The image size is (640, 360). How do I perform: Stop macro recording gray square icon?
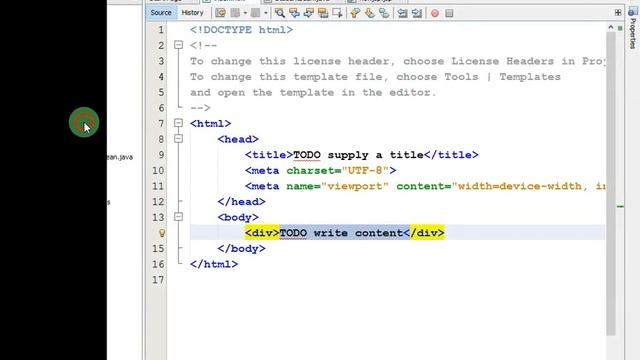[x=449, y=13]
